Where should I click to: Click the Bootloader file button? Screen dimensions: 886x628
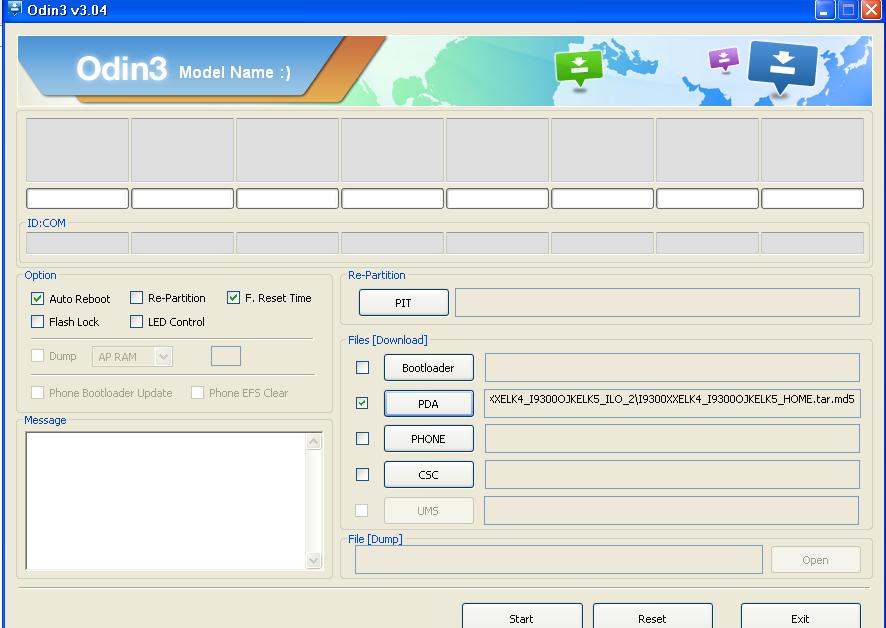(428, 368)
